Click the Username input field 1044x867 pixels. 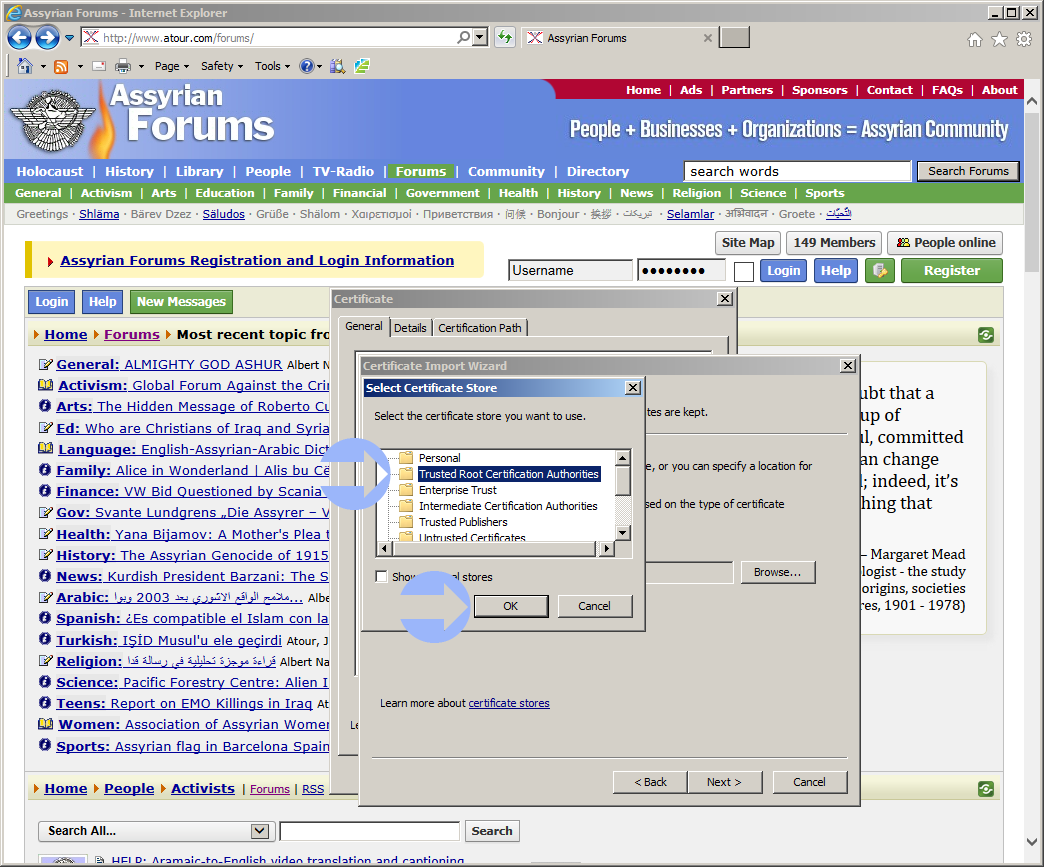(x=571, y=270)
